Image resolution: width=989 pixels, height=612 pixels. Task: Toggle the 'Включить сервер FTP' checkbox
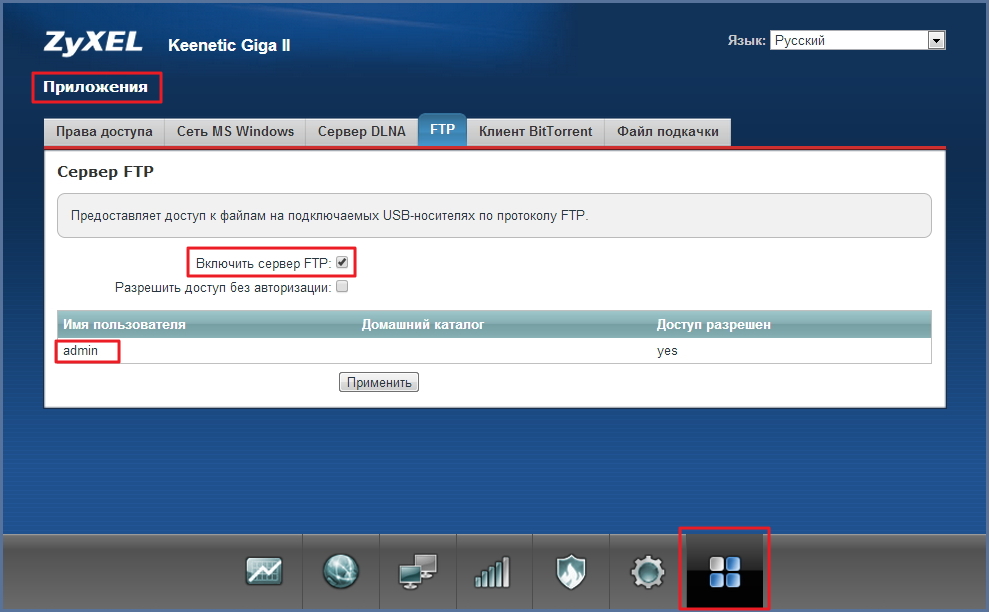click(342, 262)
